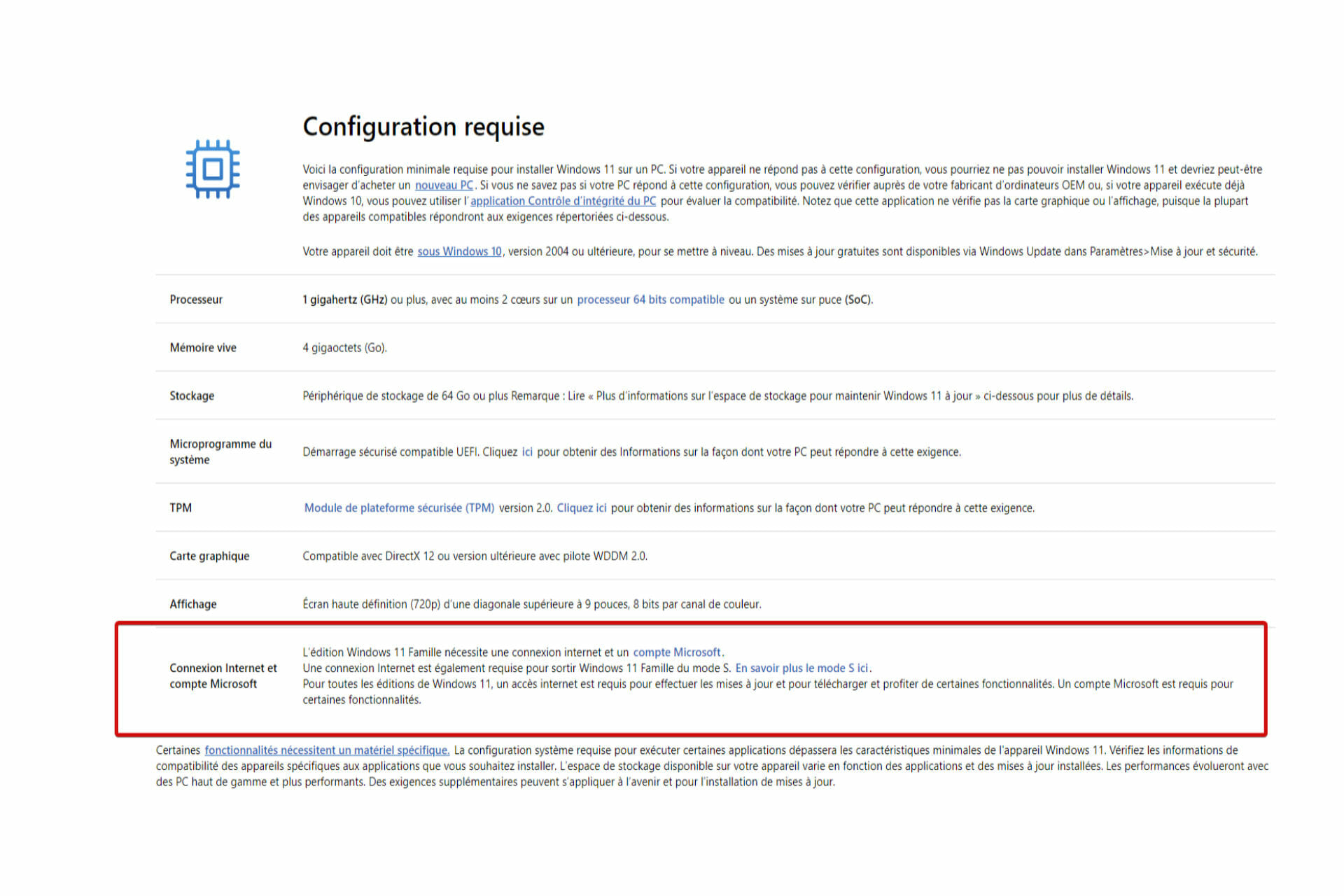Image resolution: width=1344 pixels, height=896 pixels.
Task: Follow the "sous Windows 10" link
Action: coord(460,251)
